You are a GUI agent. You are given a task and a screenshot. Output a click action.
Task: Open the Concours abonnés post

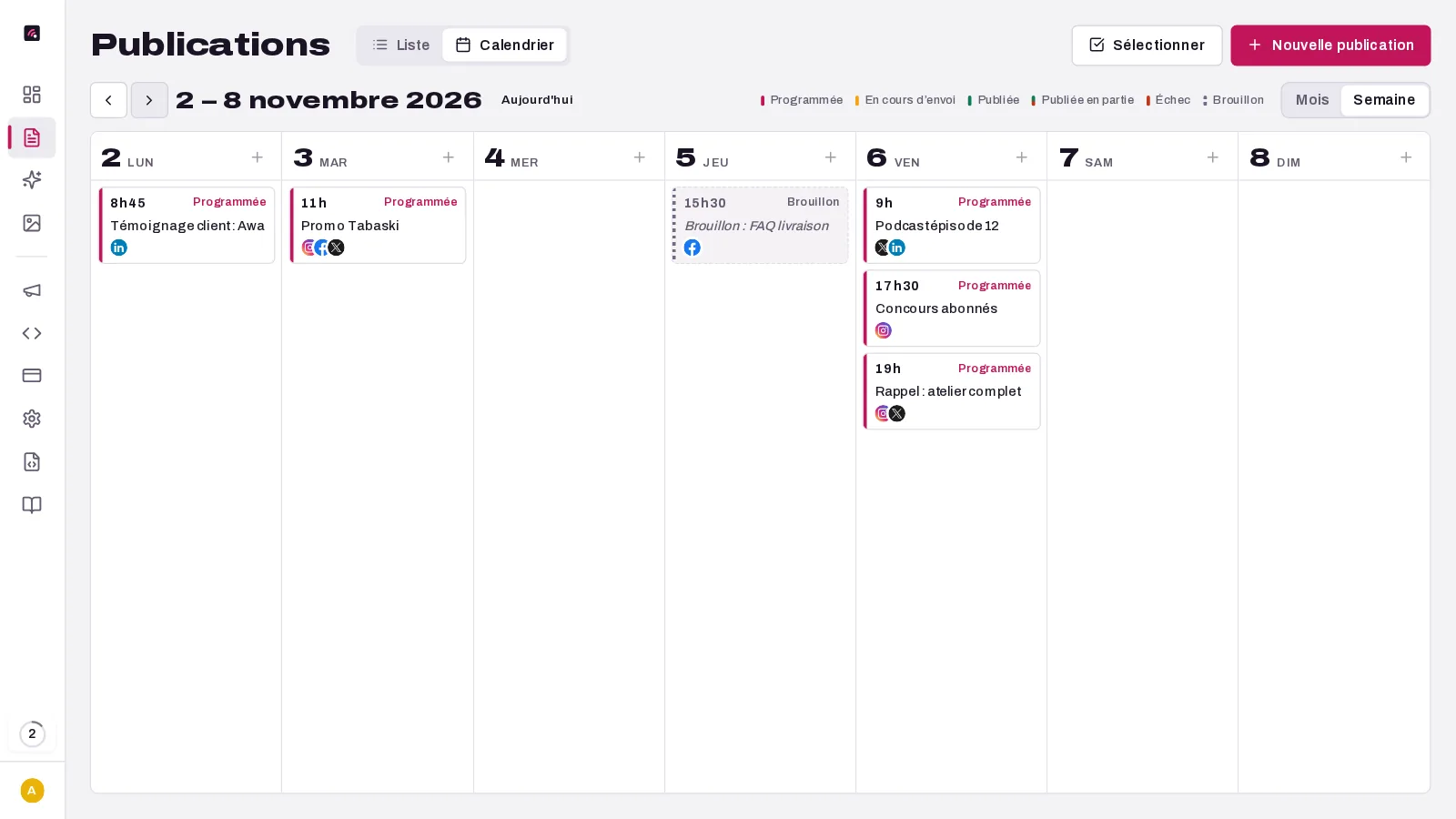[951, 308]
